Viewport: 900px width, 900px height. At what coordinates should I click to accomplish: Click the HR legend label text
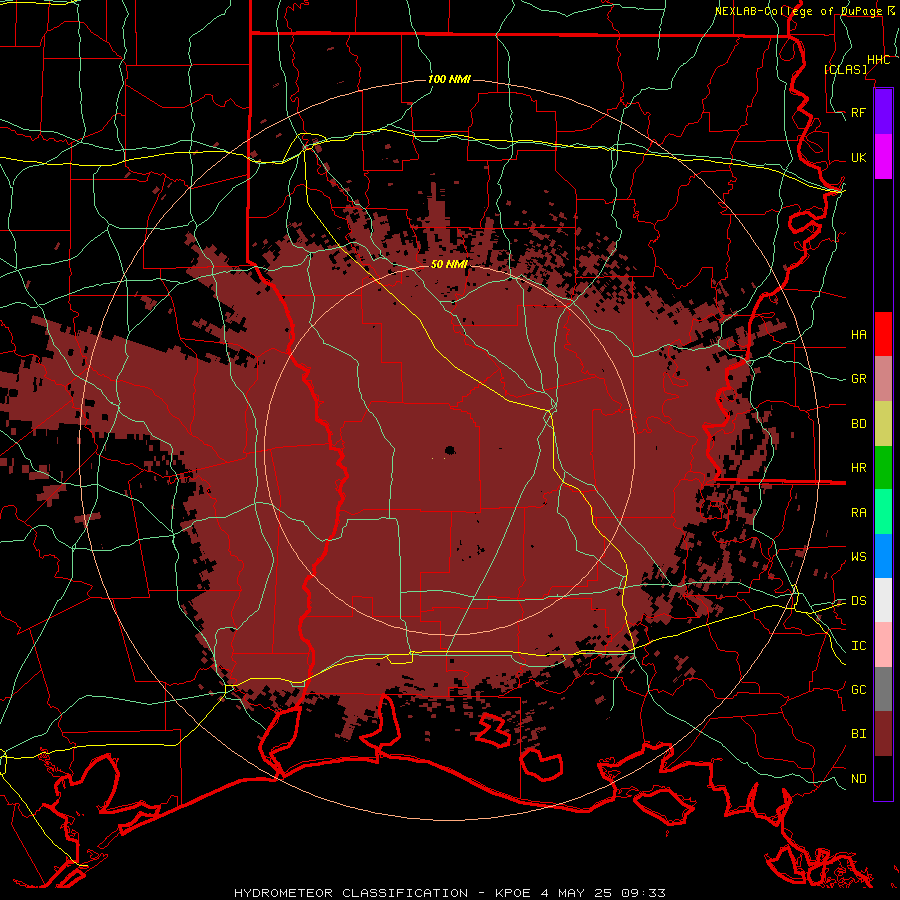(x=858, y=468)
